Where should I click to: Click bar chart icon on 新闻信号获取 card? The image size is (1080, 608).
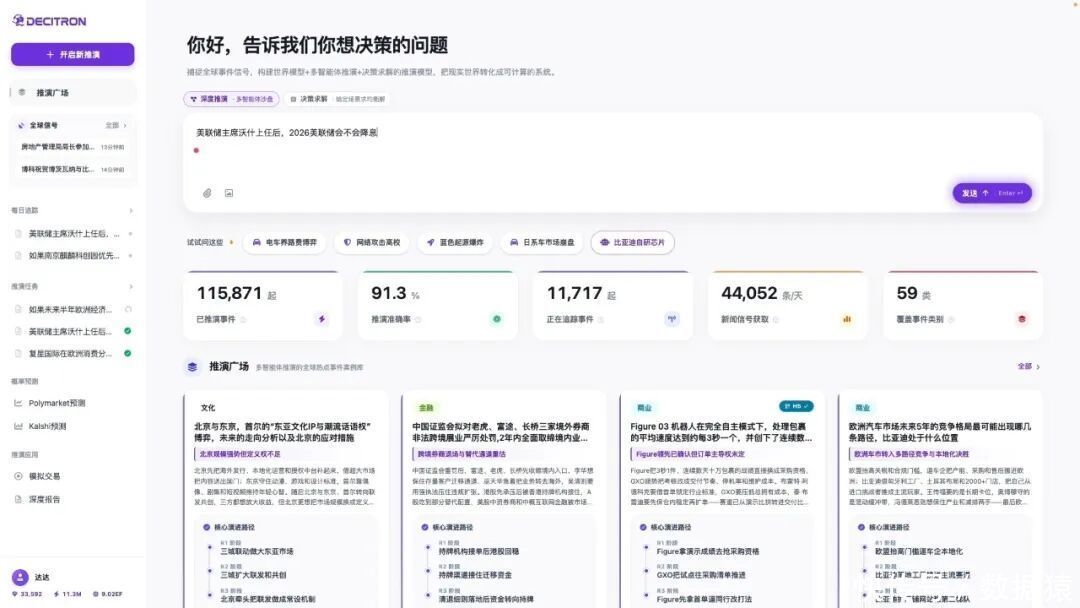(847, 319)
